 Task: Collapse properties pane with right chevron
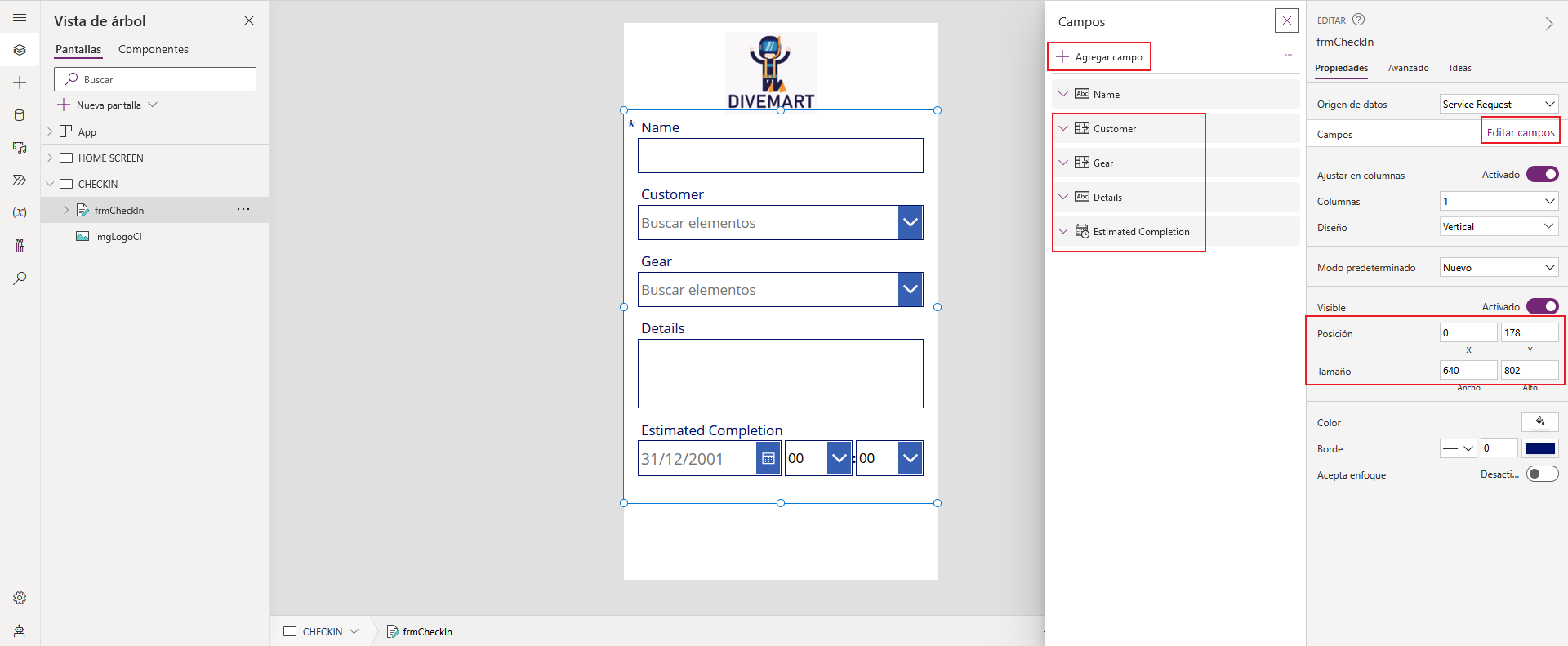click(1549, 24)
